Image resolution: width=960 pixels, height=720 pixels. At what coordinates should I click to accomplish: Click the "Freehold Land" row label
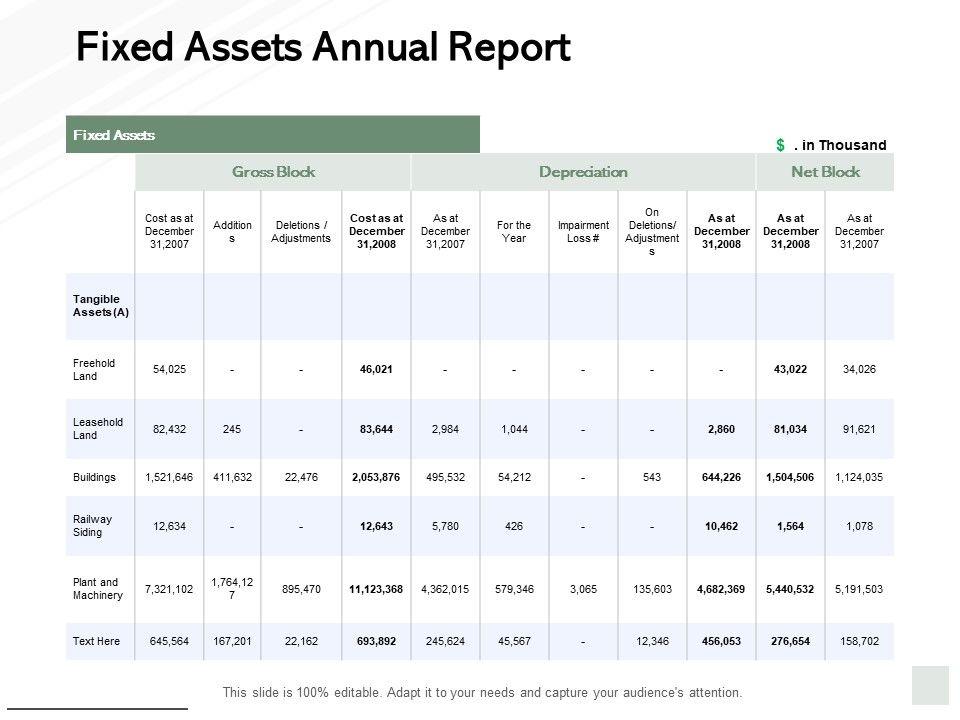click(94, 369)
